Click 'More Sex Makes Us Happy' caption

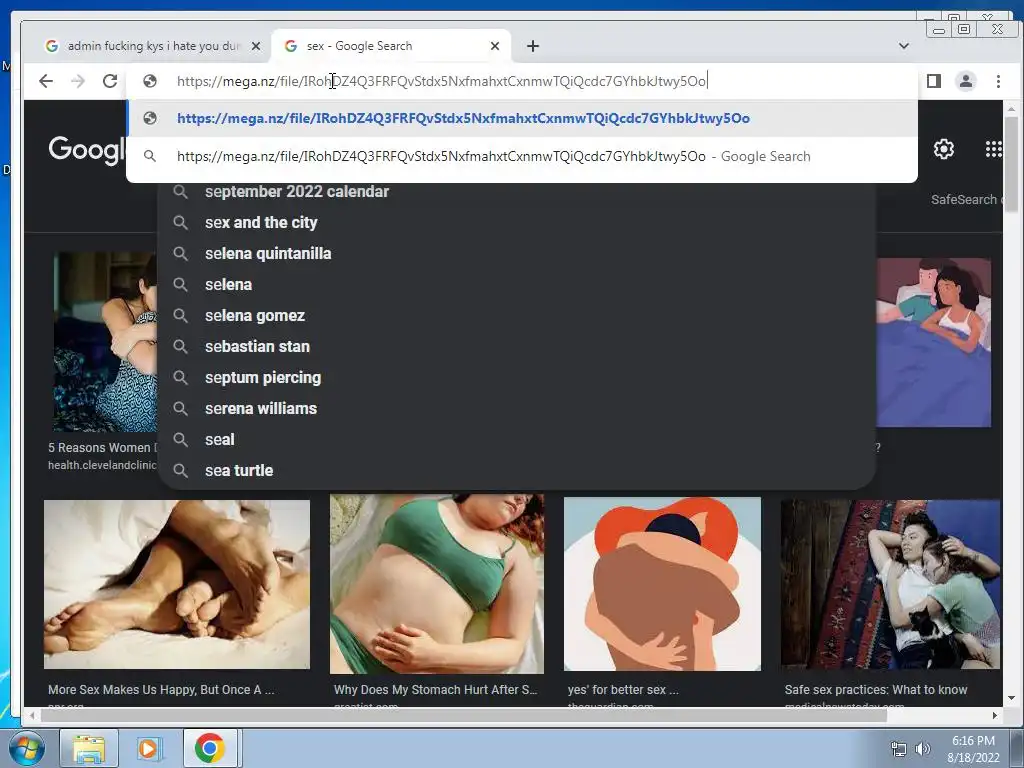click(x=161, y=690)
